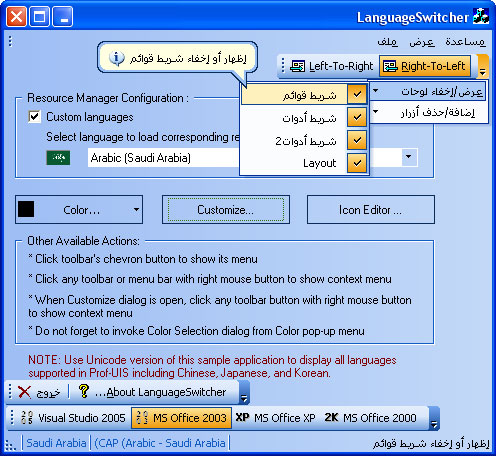Viewport: 501px width, 460px height.
Task: Select the MS Office 2003 theme
Action: pyautogui.click(x=182, y=418)
